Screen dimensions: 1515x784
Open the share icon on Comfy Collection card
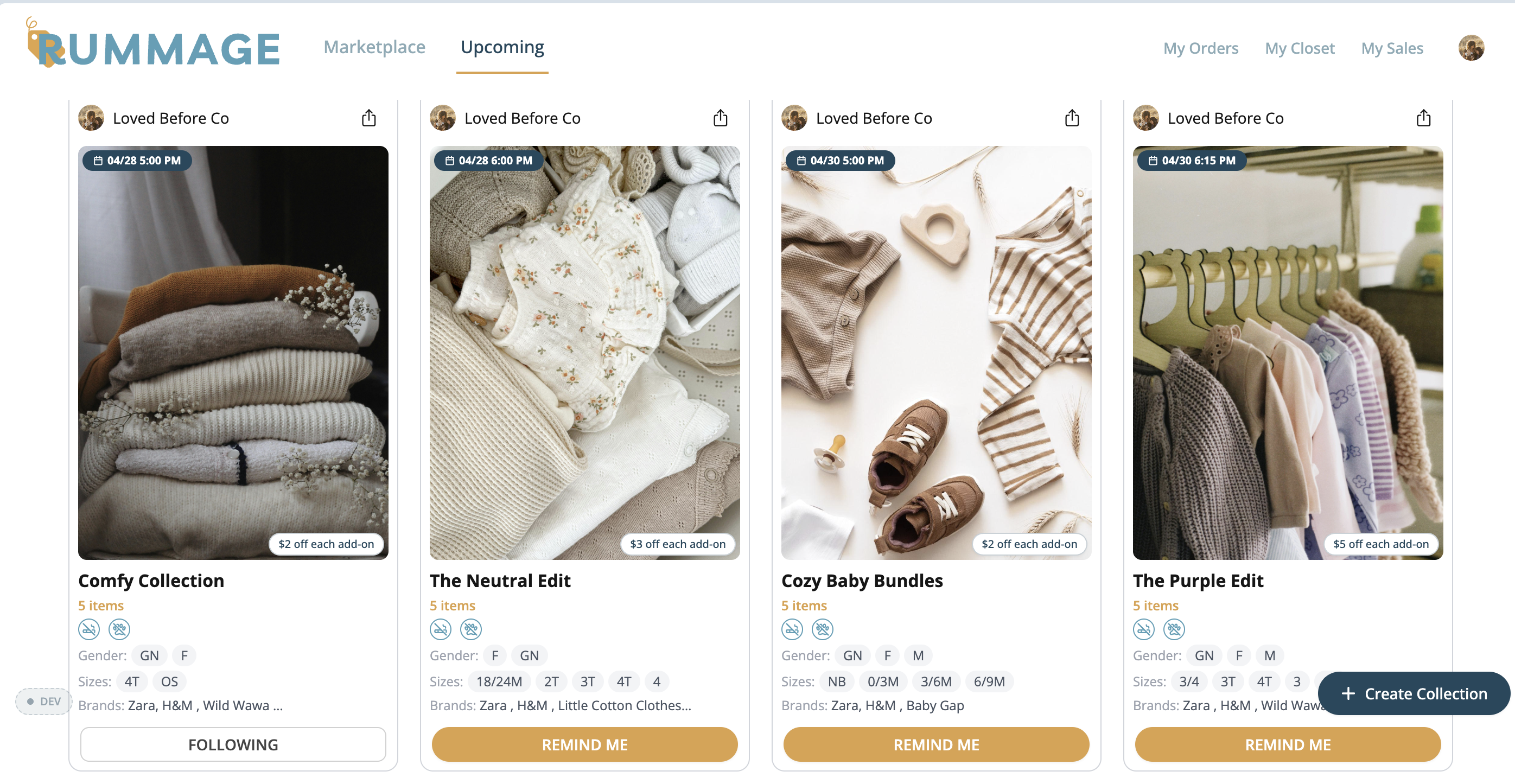(369, 118)
